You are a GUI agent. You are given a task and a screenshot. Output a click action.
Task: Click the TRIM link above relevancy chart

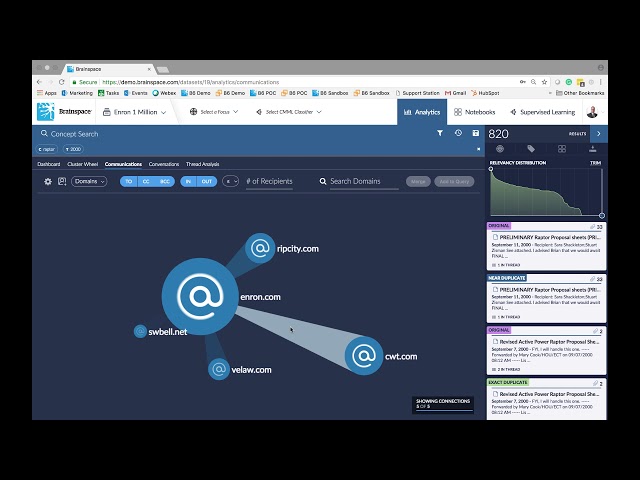pyautogui.click(x=595, y=163)
